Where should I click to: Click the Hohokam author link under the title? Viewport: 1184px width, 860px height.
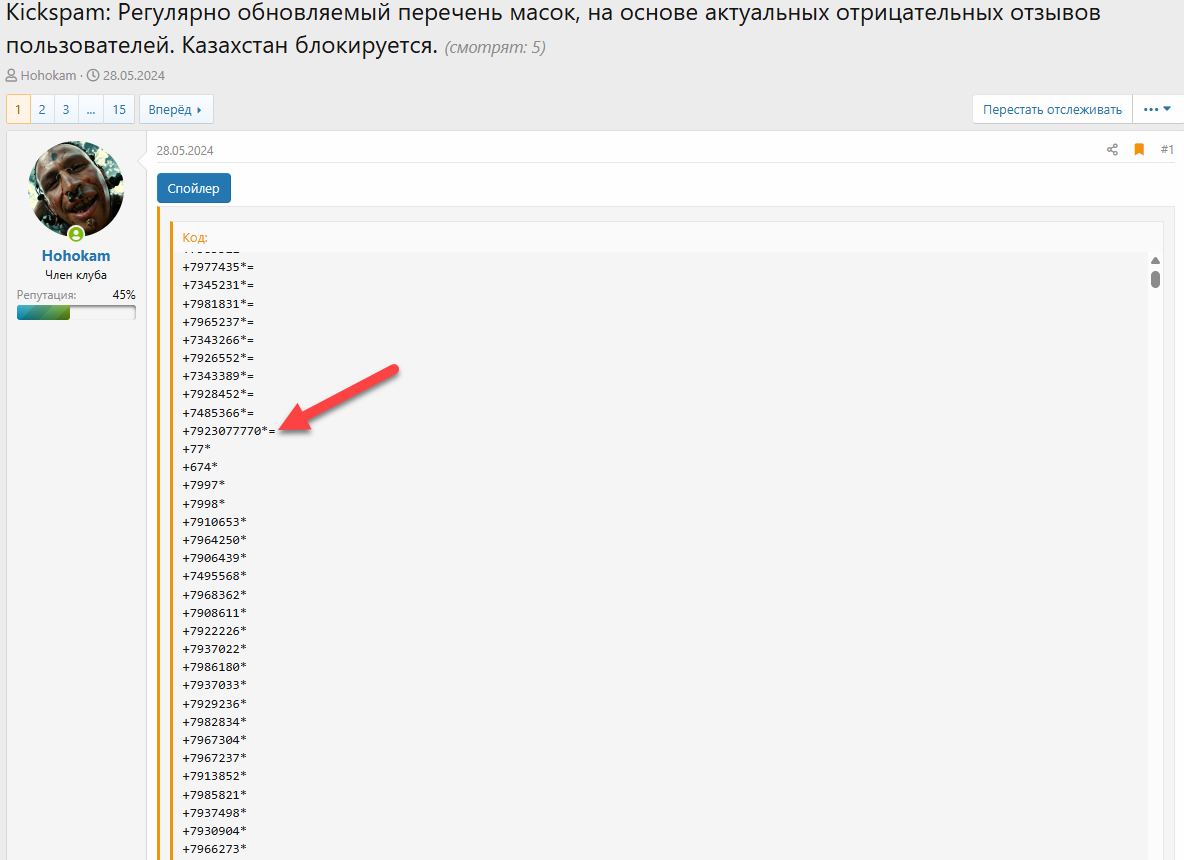click(x=48, y=76)
